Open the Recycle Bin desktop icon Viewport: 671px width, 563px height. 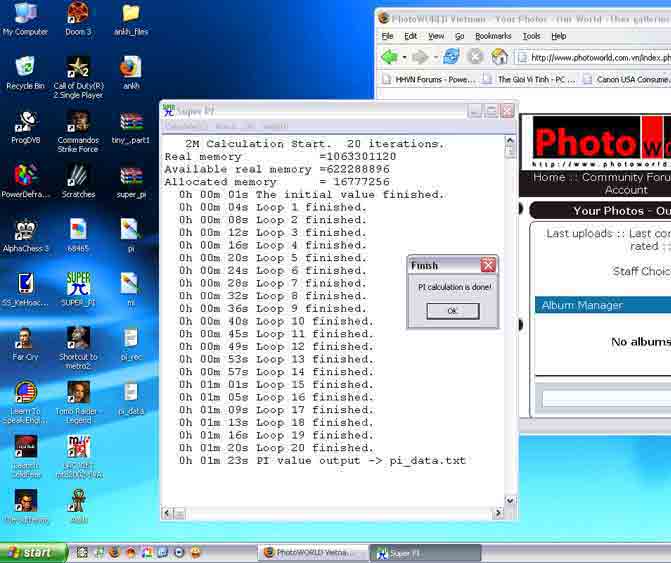(x=25, y=71)
